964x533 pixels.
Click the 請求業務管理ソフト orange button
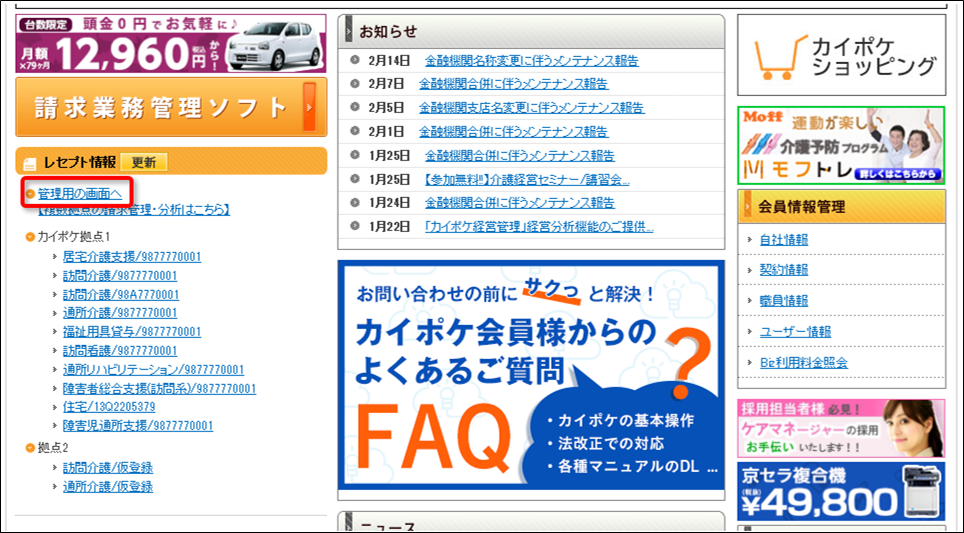[171, 108]
